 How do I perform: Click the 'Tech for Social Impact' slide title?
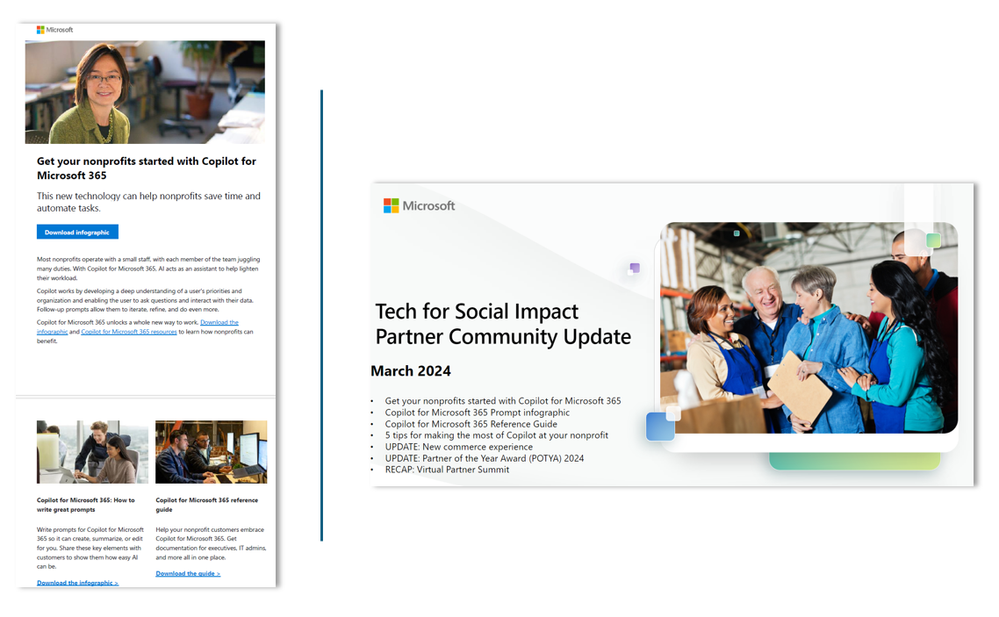(x=503, y=324)
